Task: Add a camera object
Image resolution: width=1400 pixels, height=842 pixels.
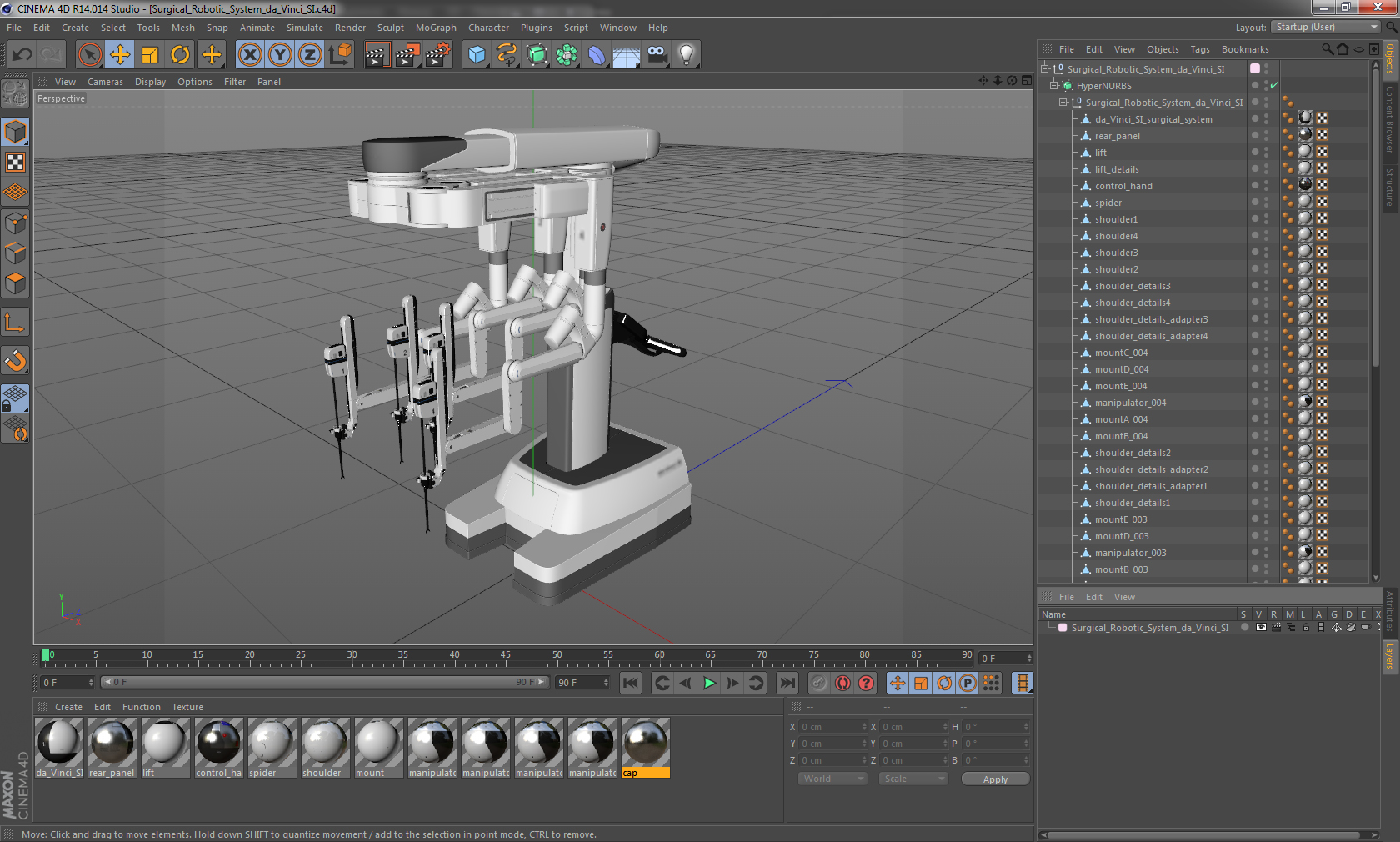Action: 657,55
